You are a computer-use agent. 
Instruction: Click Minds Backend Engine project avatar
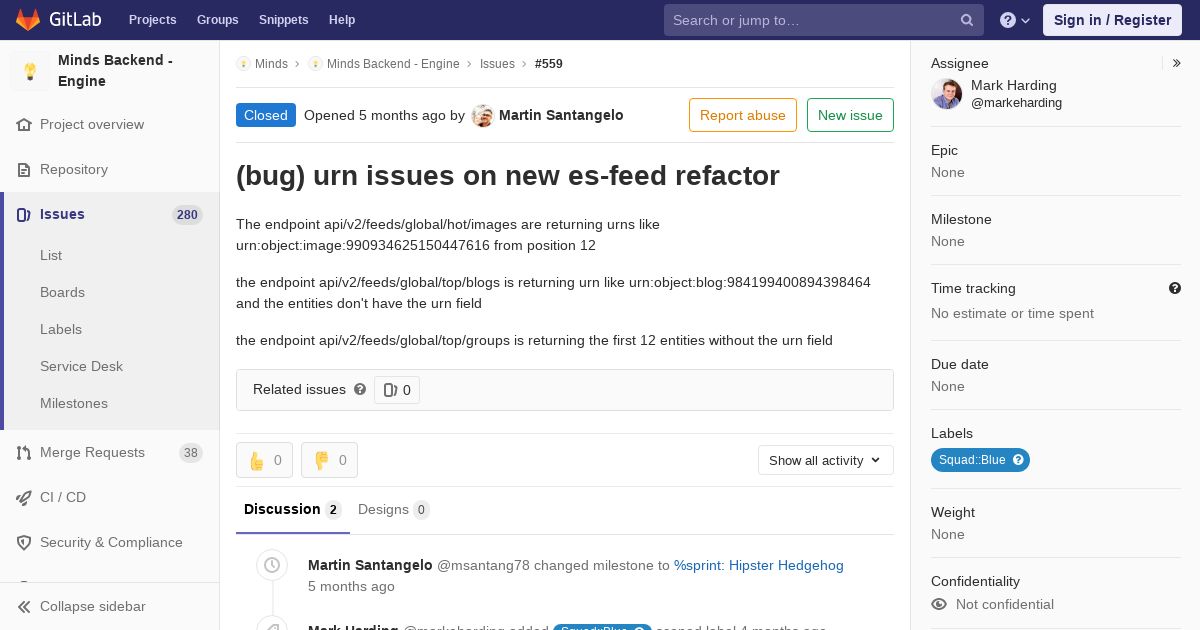tap(30, 71)
